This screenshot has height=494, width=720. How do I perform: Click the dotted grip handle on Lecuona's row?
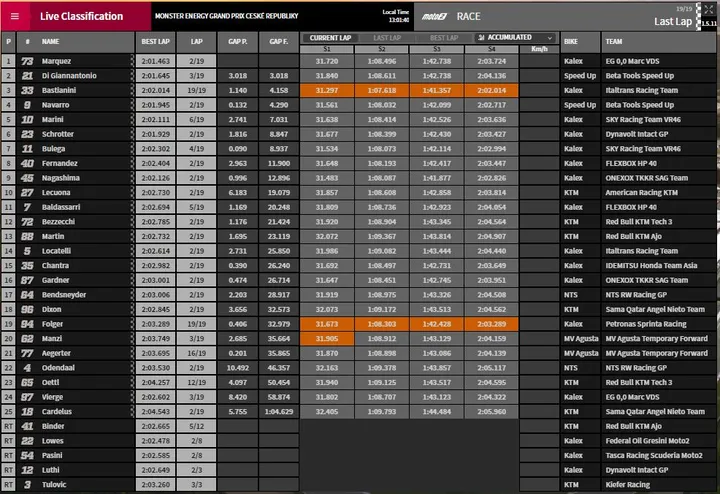(x=132, y=193)
